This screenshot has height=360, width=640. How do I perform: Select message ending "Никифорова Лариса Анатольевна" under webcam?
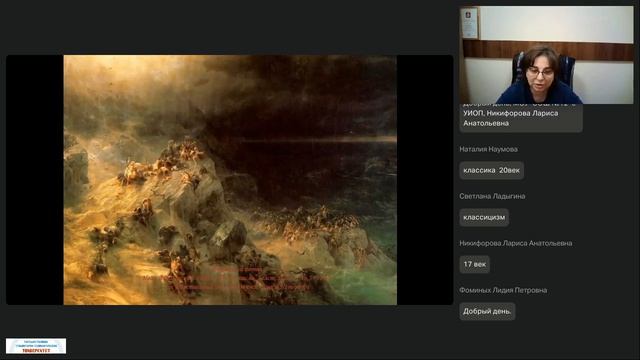[x=521, y=118]
